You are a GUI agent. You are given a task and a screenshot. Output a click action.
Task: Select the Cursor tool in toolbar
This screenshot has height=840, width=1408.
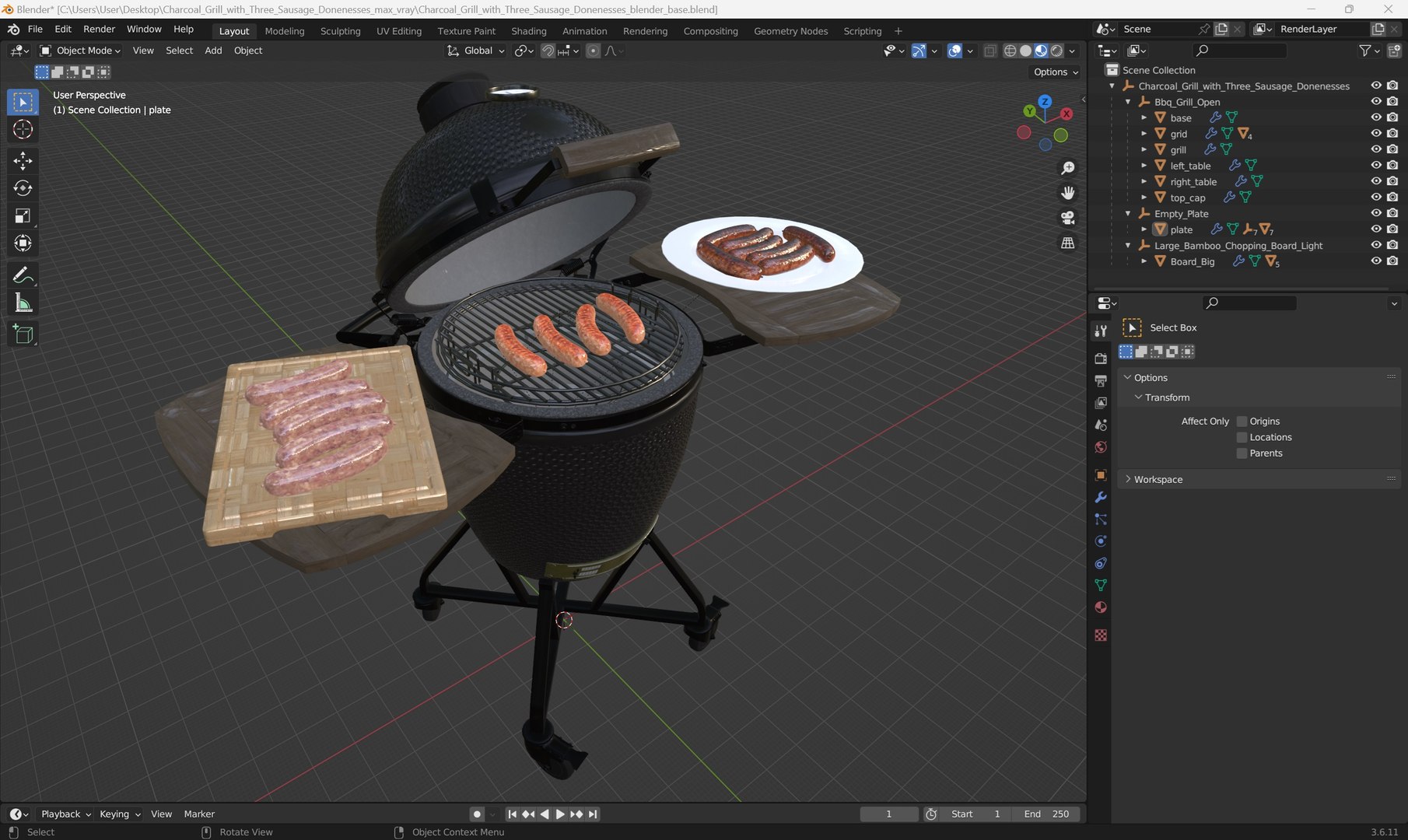click(x=23, y=129)
